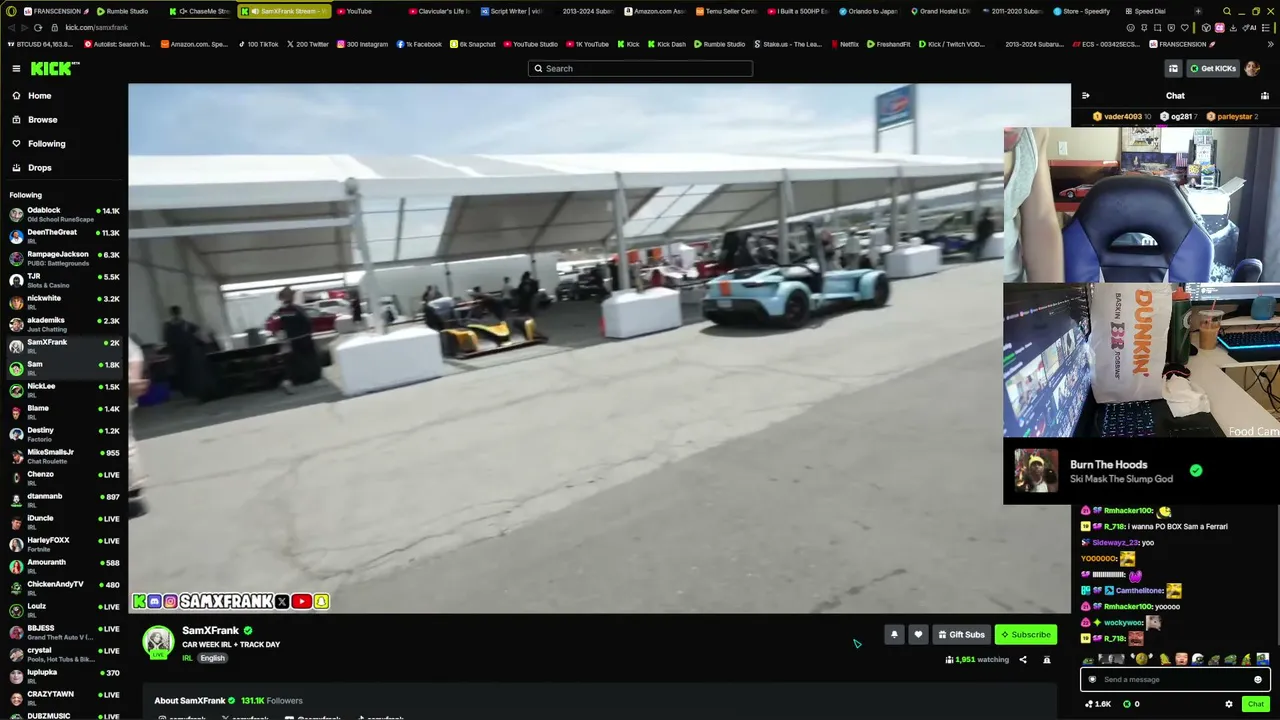
Task: Click the 131.1K Followers count
Action: [x=271, y=701]
